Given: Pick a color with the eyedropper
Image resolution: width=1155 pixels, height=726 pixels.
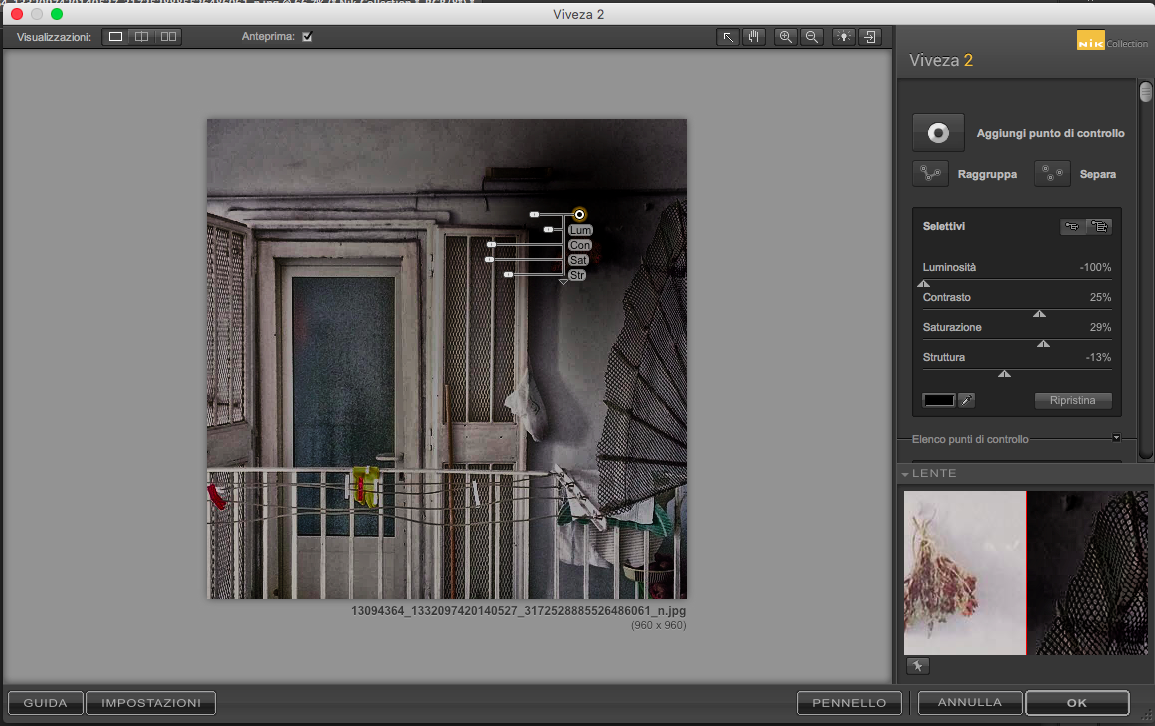Looking at the screenshot, I should (x=966, y=400).
